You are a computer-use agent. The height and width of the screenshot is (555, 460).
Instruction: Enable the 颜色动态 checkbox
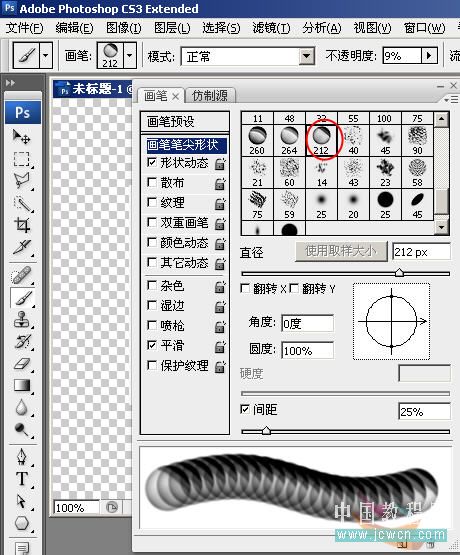click(x=152, y=242)
